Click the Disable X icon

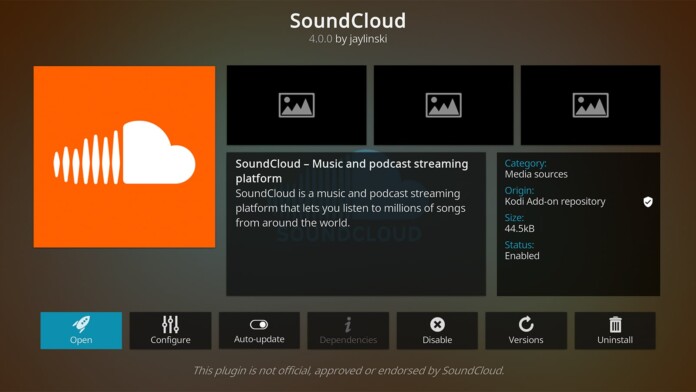point(437,325)
